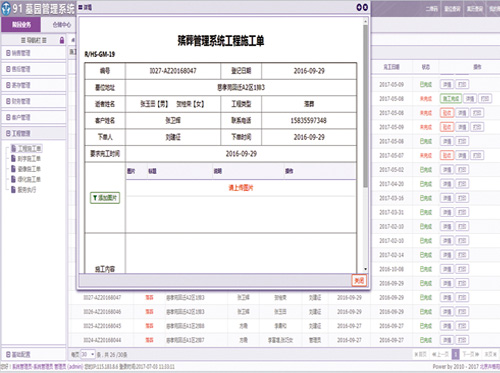
Task: Expand the 寄存管理 sidebar section
Action: tap(33, 85)
